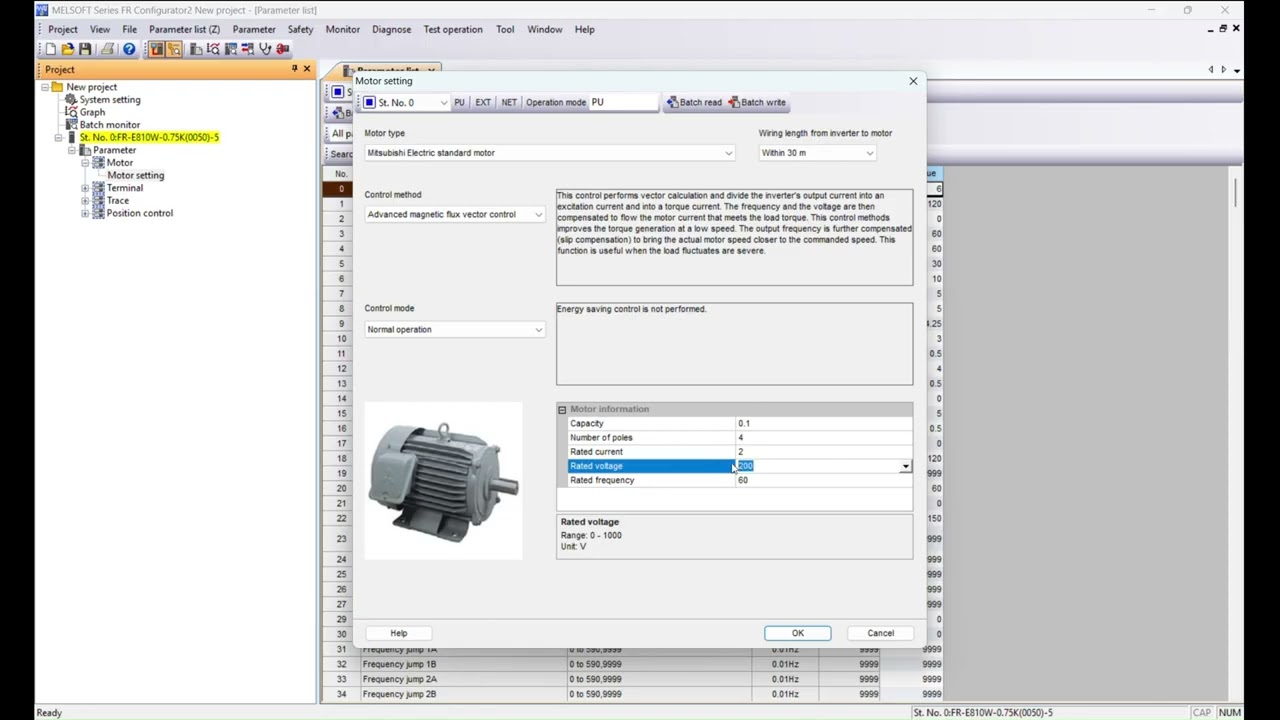Click the red-blue arrows convert toolbar icon

(248, 49)
